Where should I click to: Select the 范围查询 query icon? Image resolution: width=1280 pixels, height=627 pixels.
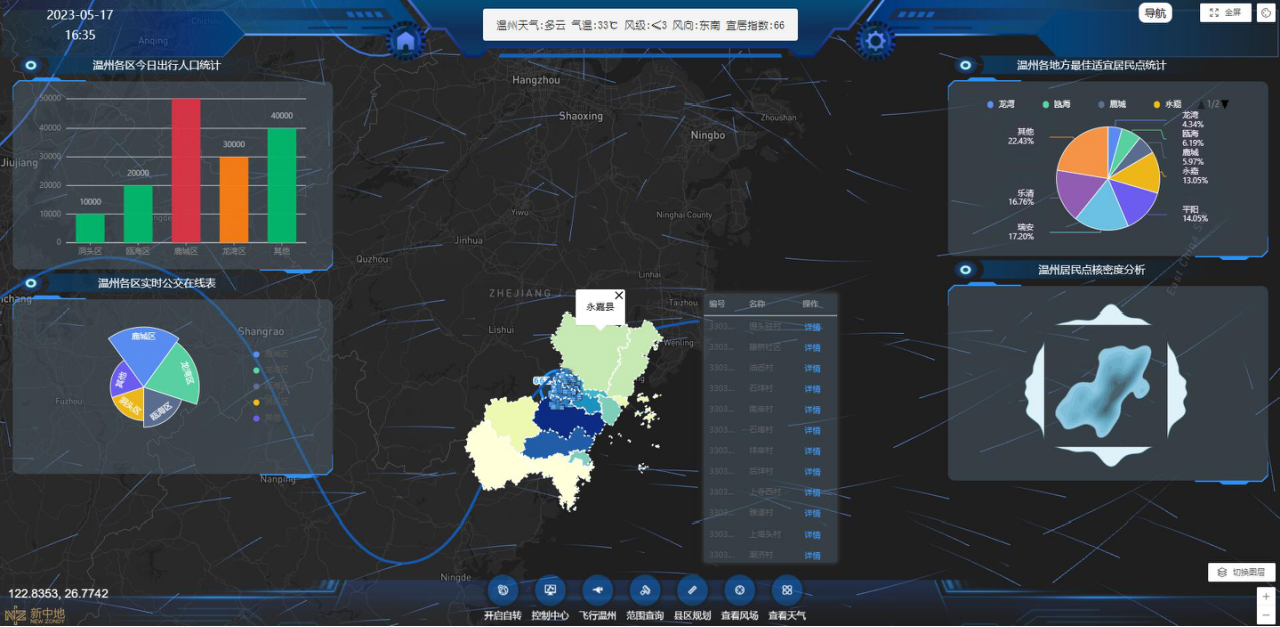[645, 590]
